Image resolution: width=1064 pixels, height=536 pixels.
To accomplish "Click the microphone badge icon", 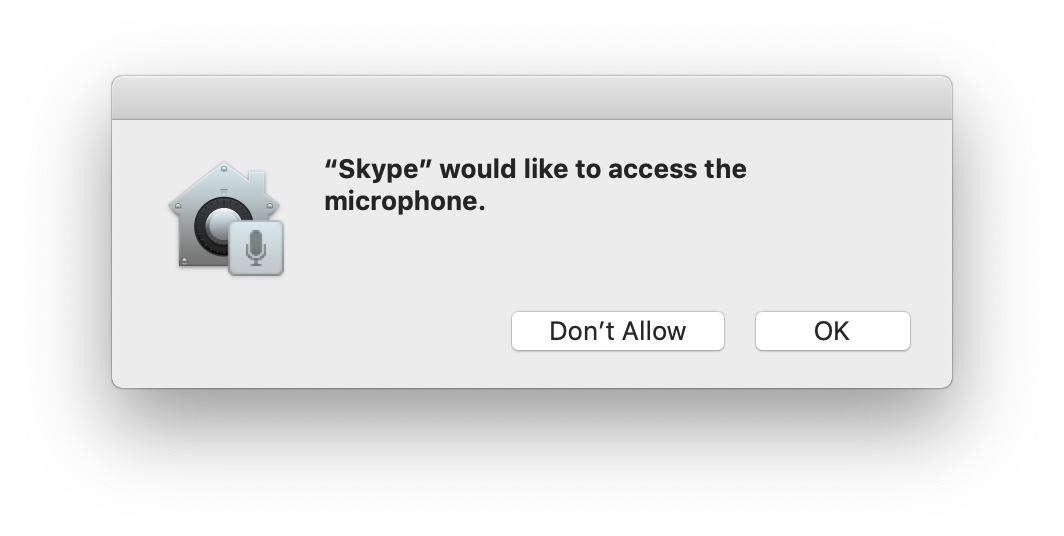I will (x=256, y=248).
